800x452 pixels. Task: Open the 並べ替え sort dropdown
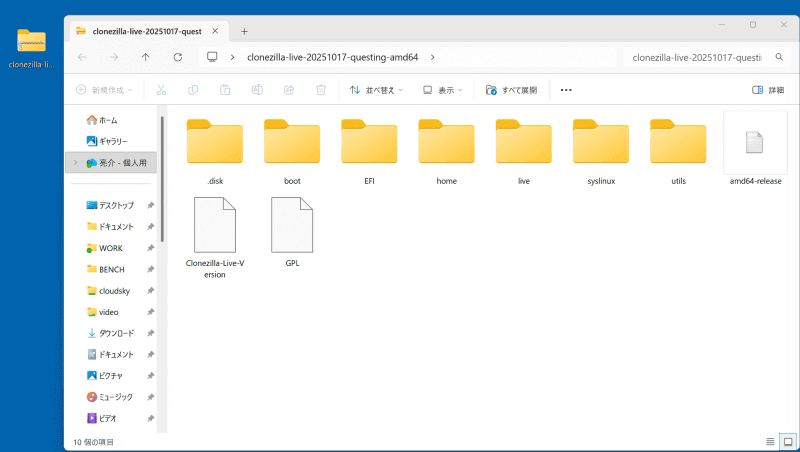point(376,90)
